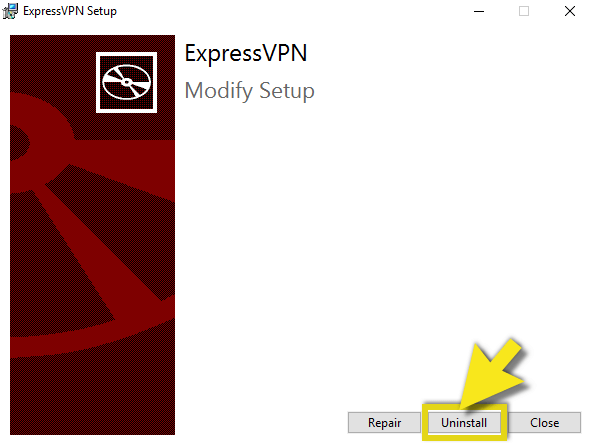Select the "Modify Setup" subtitle text
The image size is (592, 445).
point(250,91)
